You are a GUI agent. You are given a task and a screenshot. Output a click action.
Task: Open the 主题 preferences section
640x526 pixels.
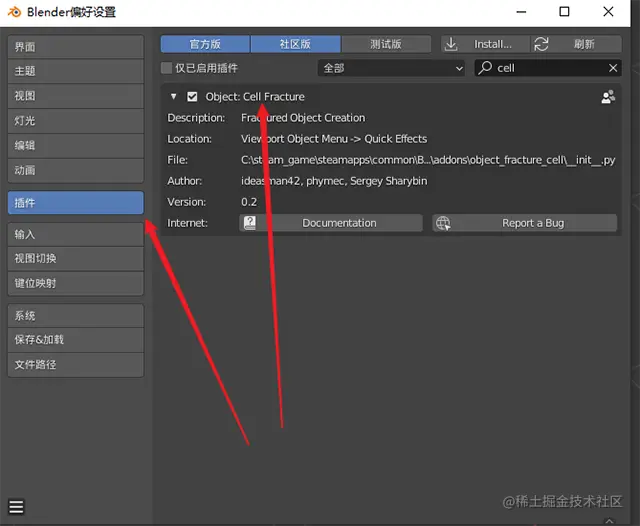[x=76, y=71]
